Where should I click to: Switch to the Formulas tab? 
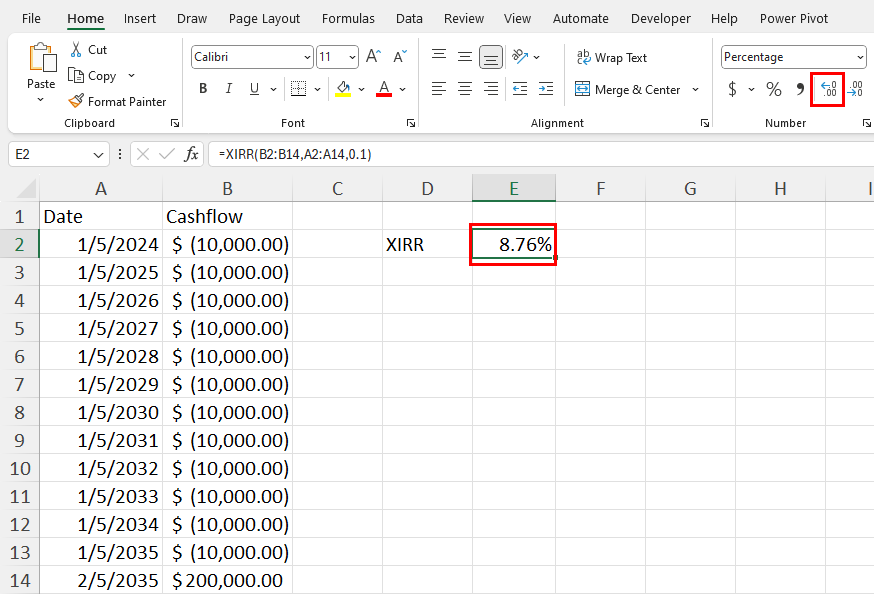pyautogui.click(x=348, y=18)
